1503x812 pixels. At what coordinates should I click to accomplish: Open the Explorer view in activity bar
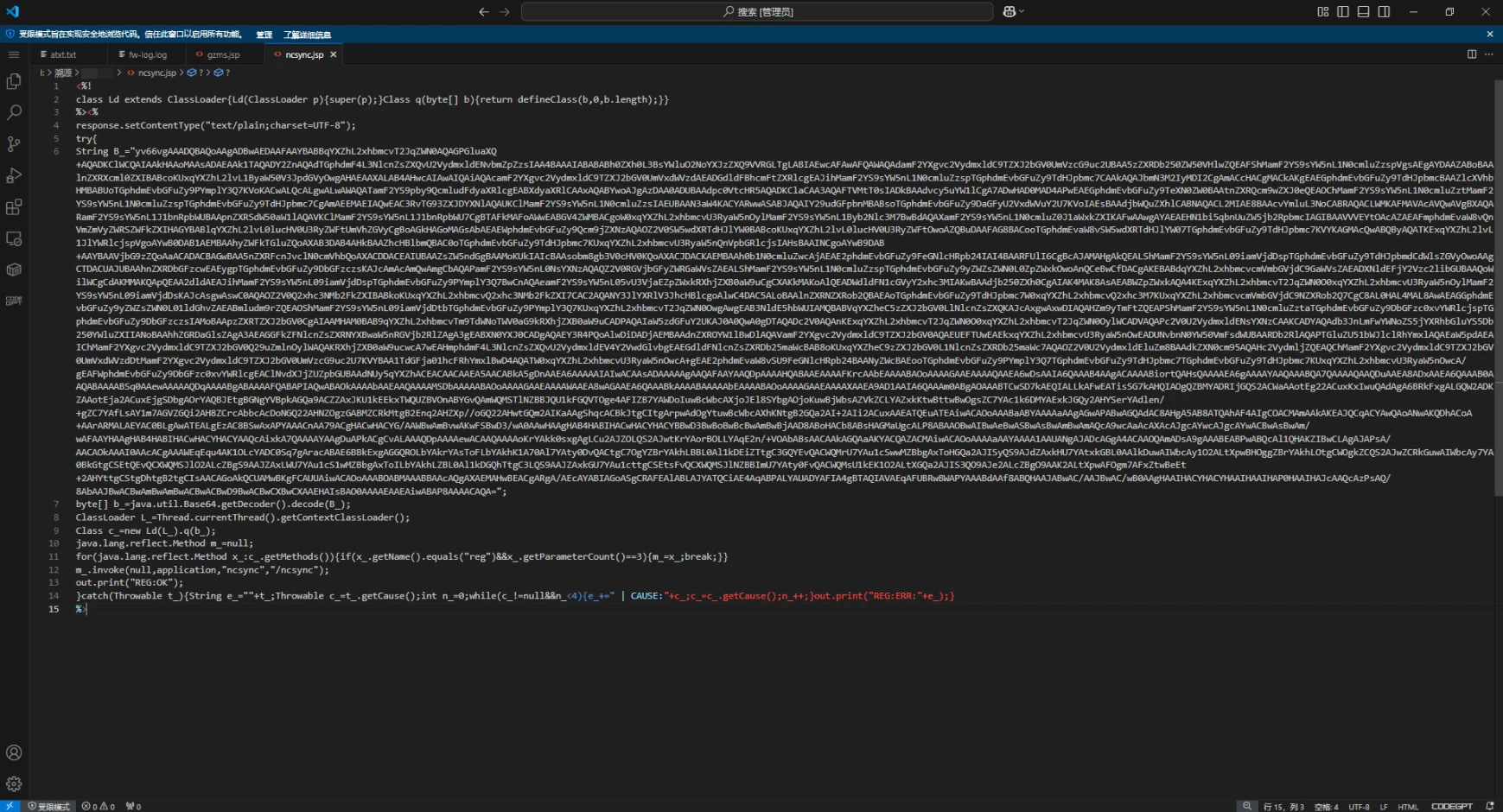14,81
